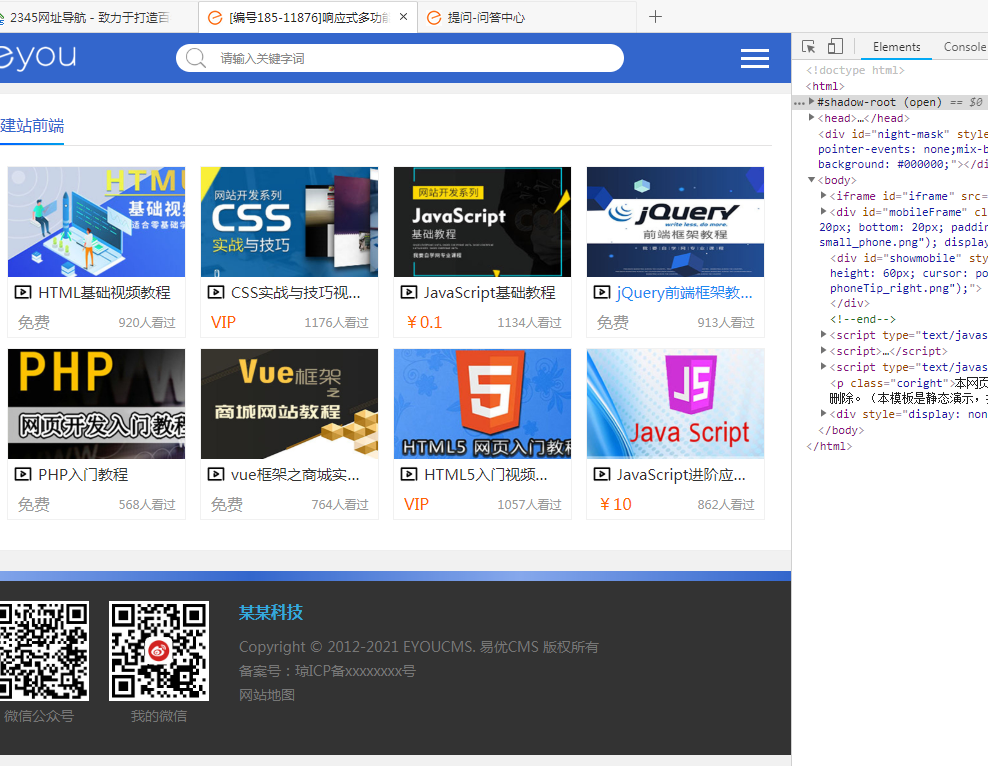
Task: Click the PHP网页开发入门教程 thumbnail
Action: [x=96, y=404]
